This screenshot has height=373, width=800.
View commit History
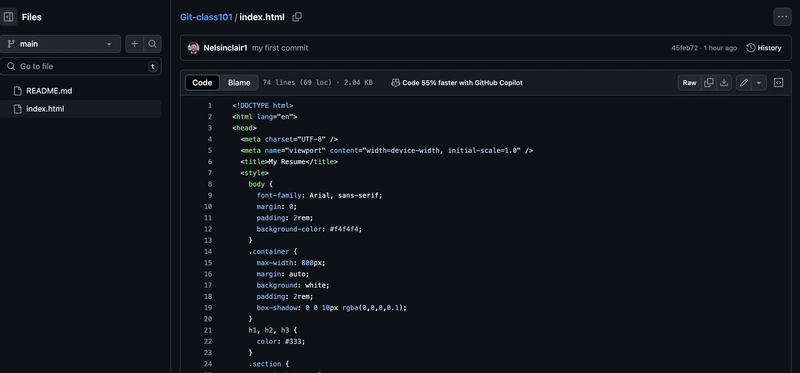(764, 48)
